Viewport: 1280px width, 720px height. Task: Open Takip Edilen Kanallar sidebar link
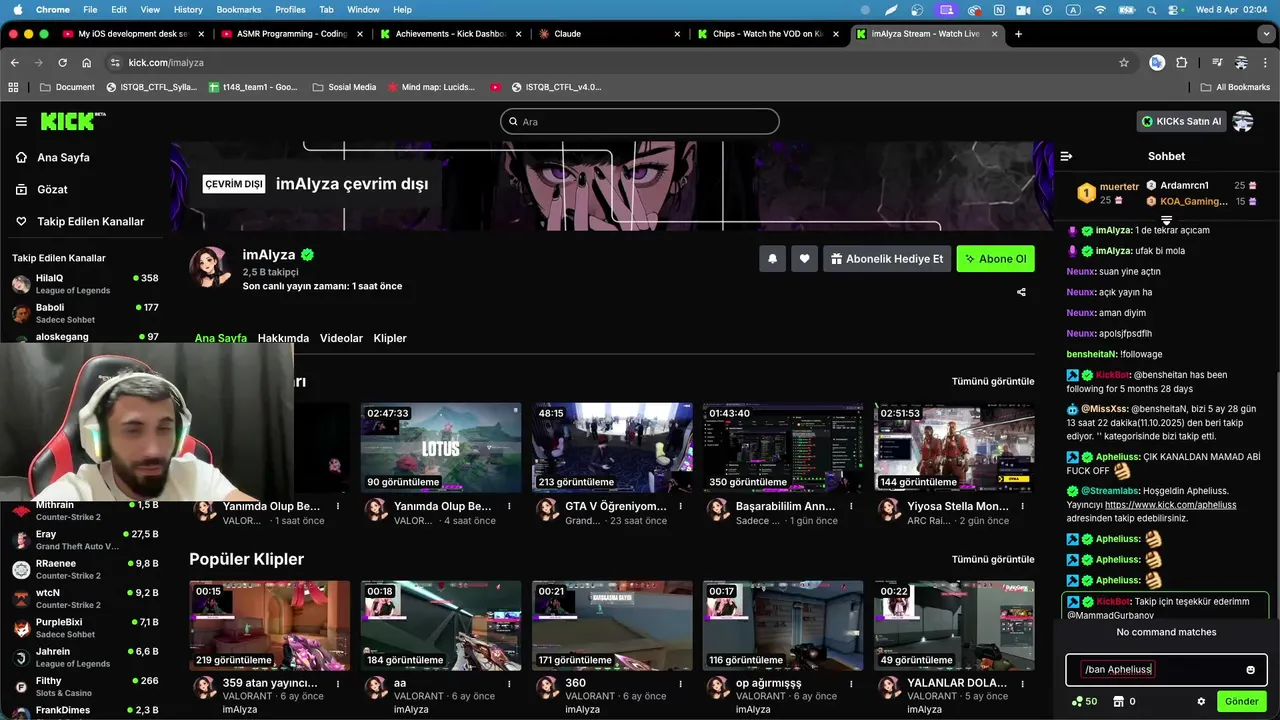pyautogui.click(x=90, y=221)
